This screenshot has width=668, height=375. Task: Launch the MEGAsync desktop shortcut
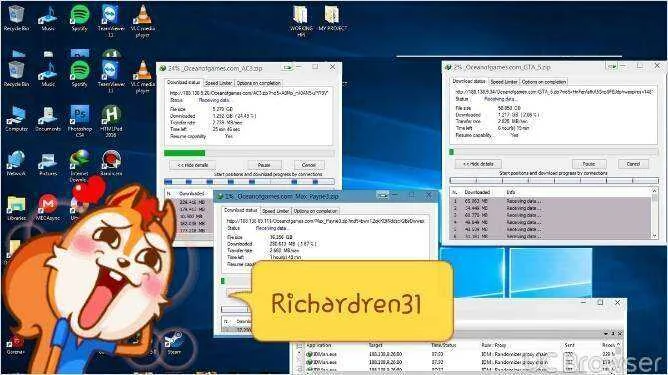point(48,208)
